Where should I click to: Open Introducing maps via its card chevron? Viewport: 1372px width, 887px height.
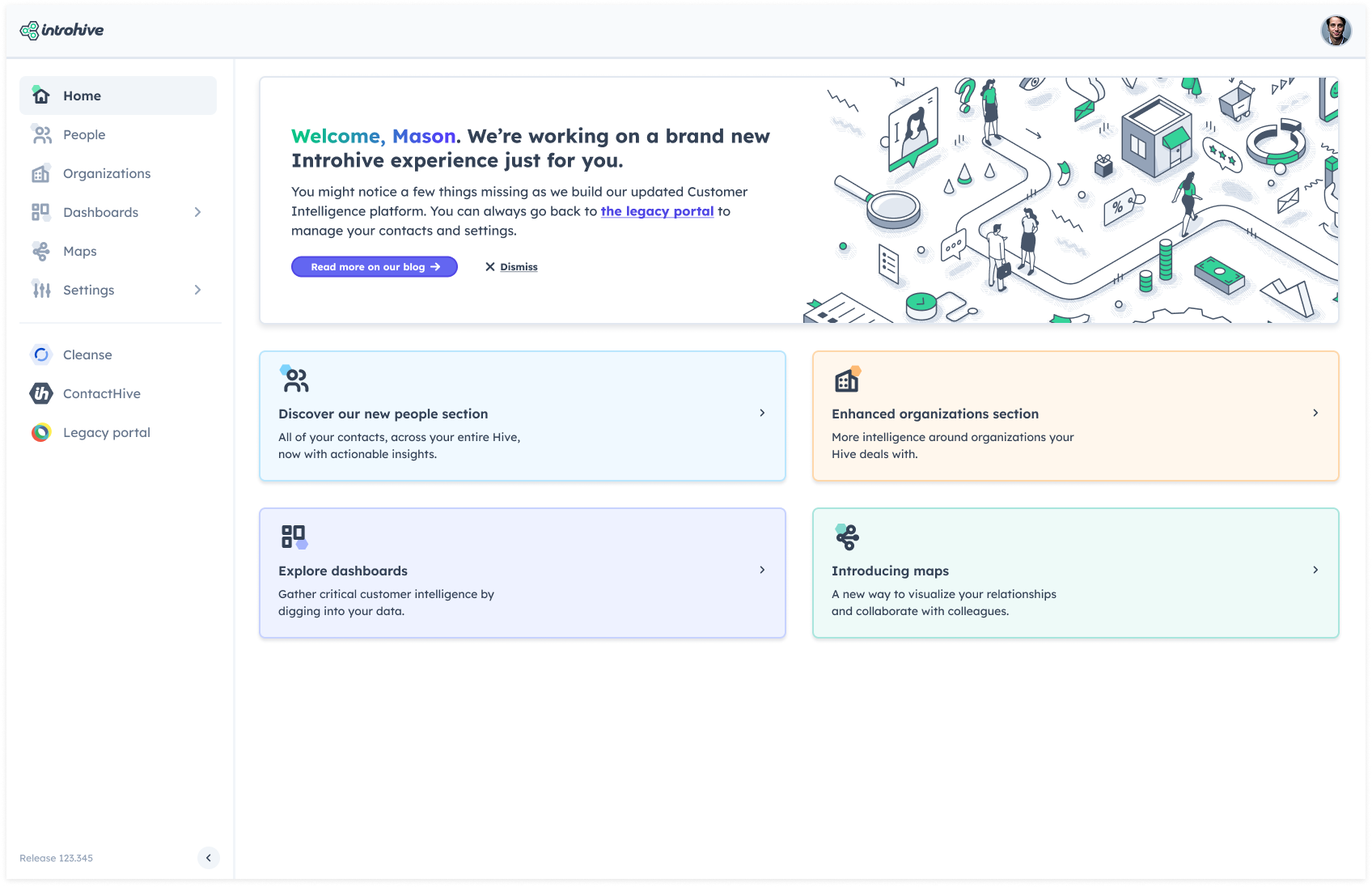click(x=1315, y=570)
